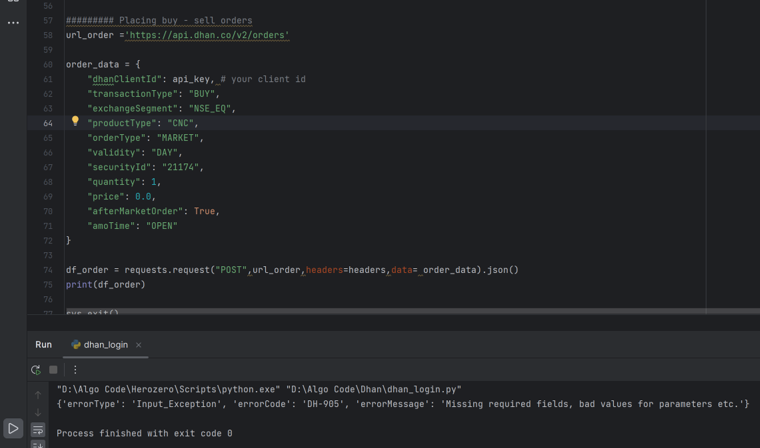Place cursor on the print(df_order) line
The image size is (760, 448).
105,285
